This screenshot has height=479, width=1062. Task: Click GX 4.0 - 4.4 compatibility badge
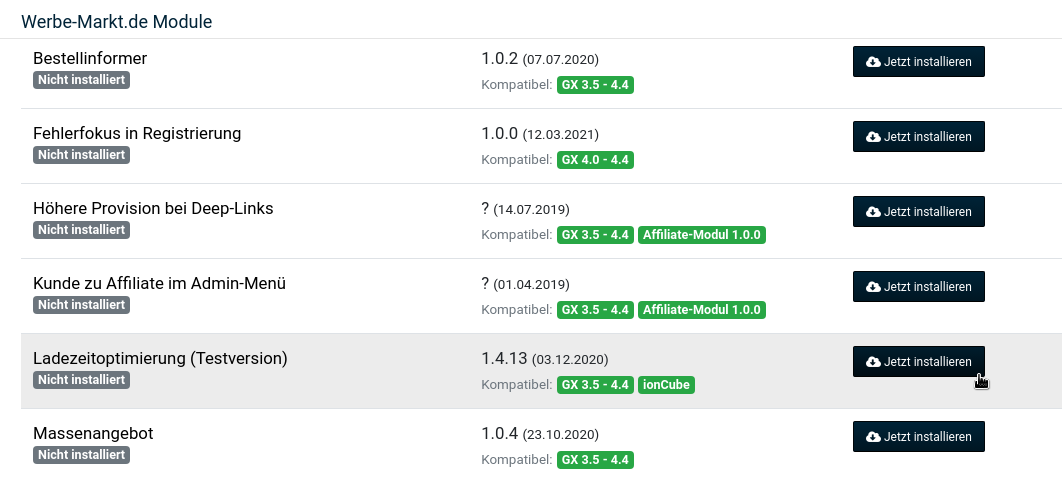[x=595, y=160]
